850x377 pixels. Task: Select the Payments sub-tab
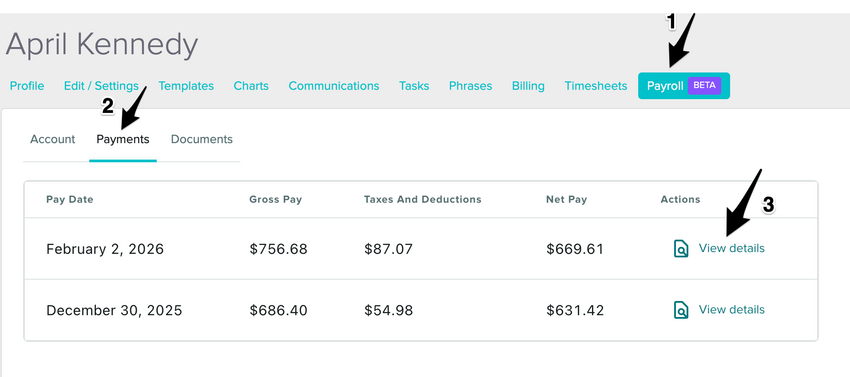pos(123,139)
